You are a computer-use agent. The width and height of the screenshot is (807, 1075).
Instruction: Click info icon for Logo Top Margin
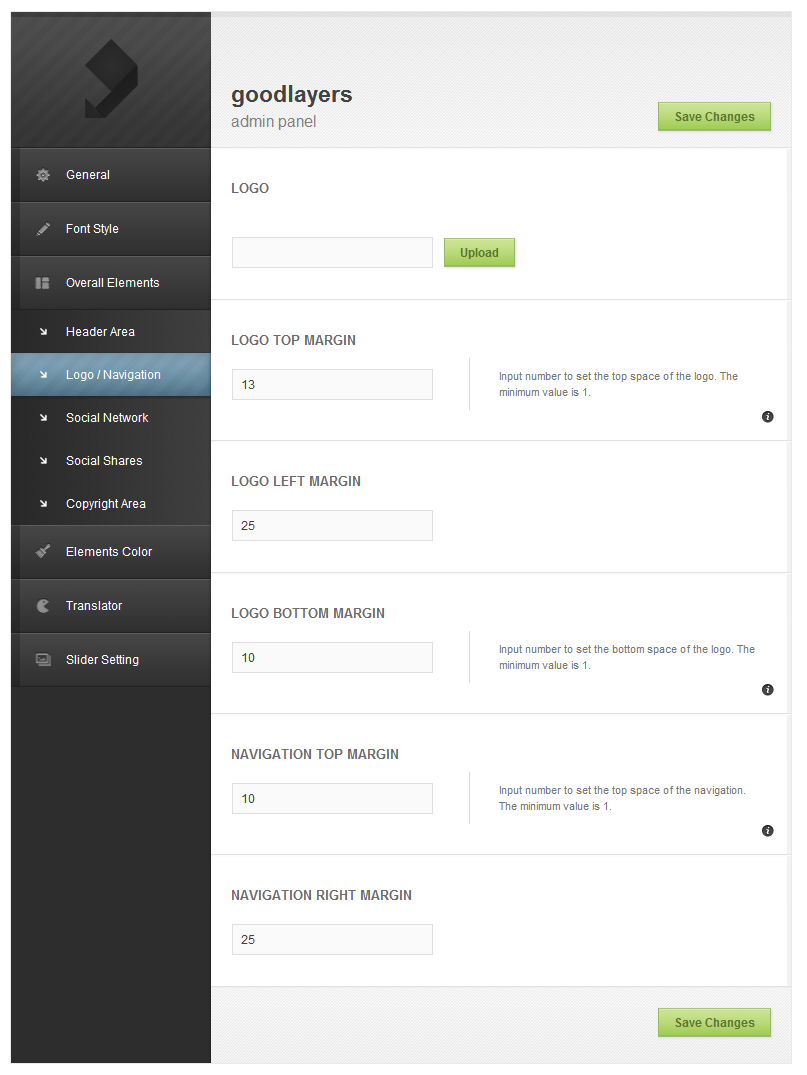(767, 417)
